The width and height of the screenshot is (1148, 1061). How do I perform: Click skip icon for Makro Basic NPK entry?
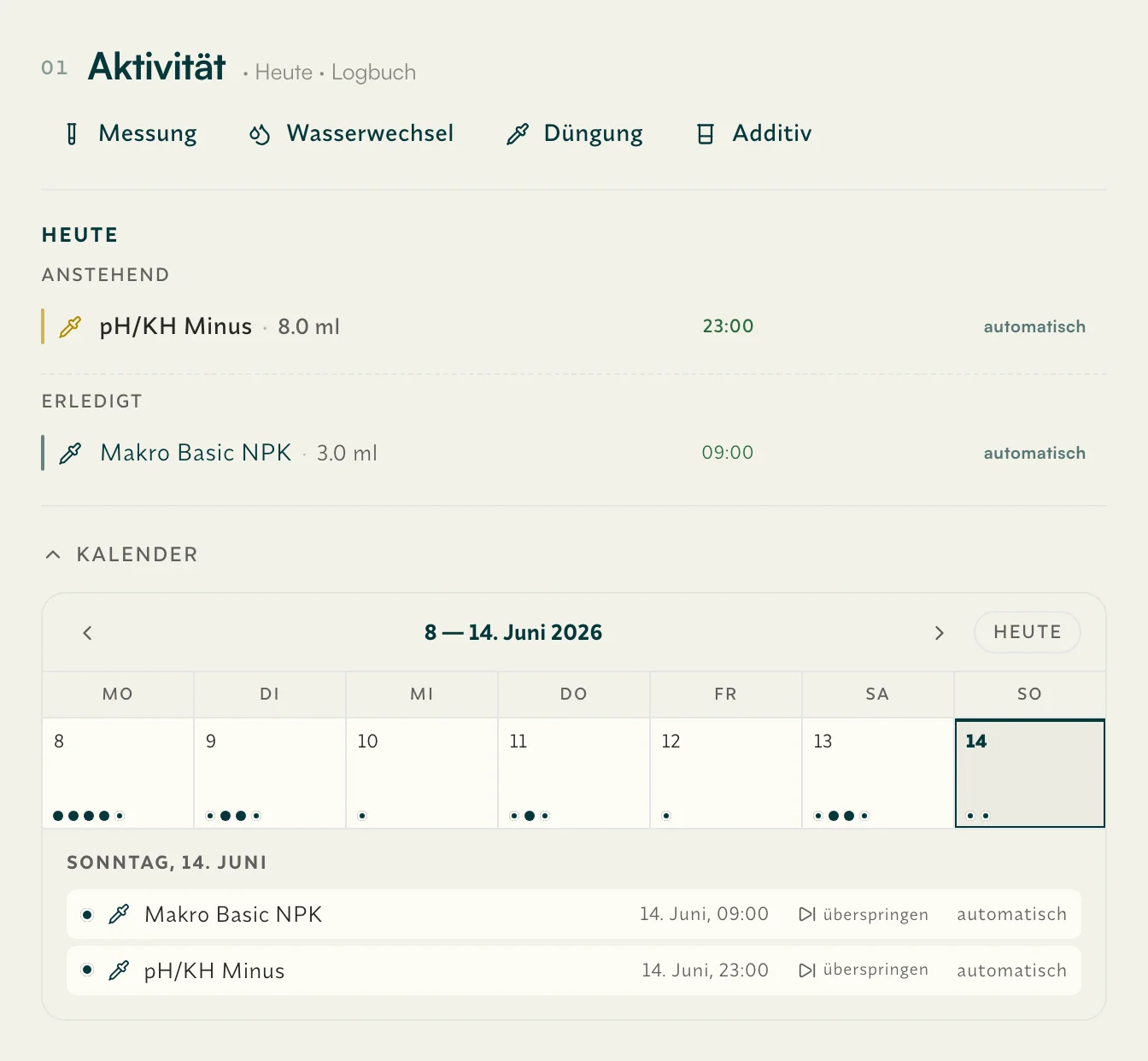click(806, 915)
